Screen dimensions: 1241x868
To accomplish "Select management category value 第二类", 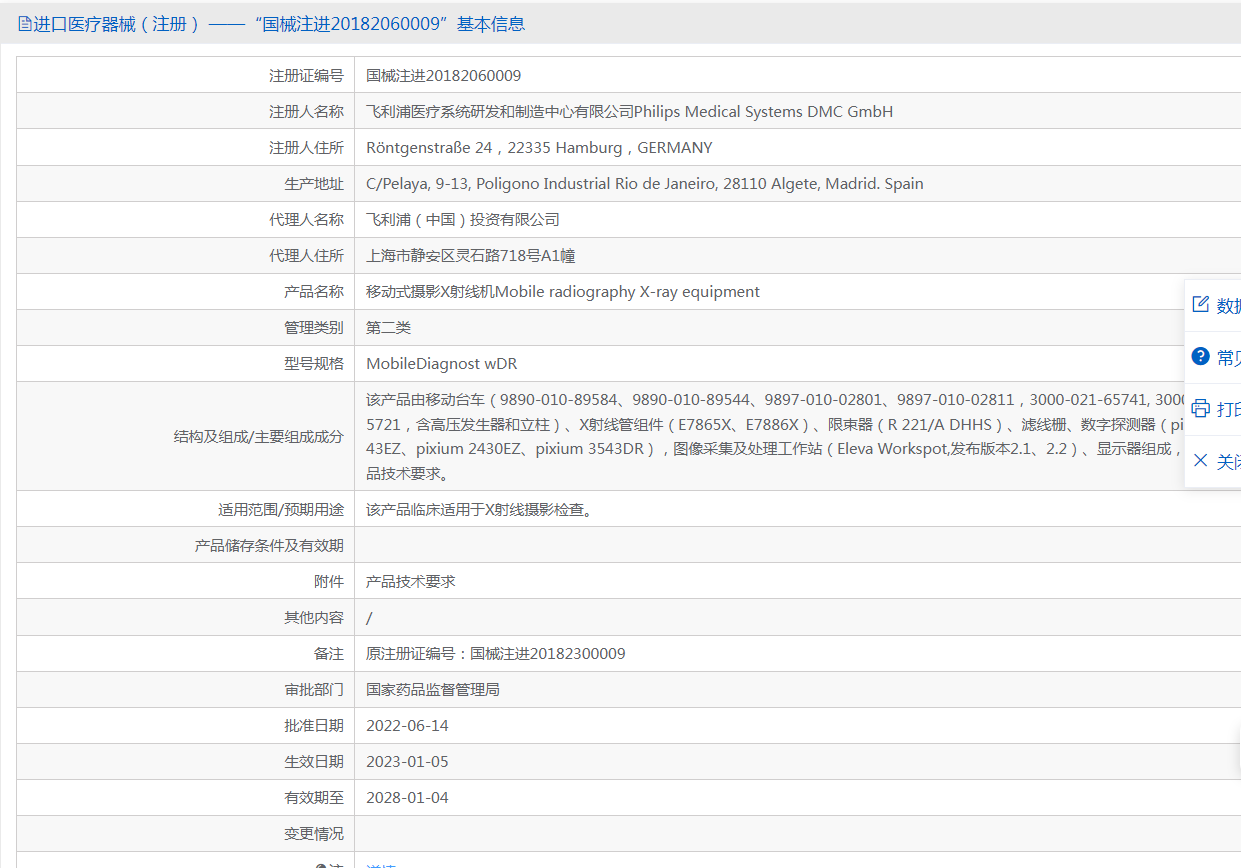I will (x=389, y=327).
